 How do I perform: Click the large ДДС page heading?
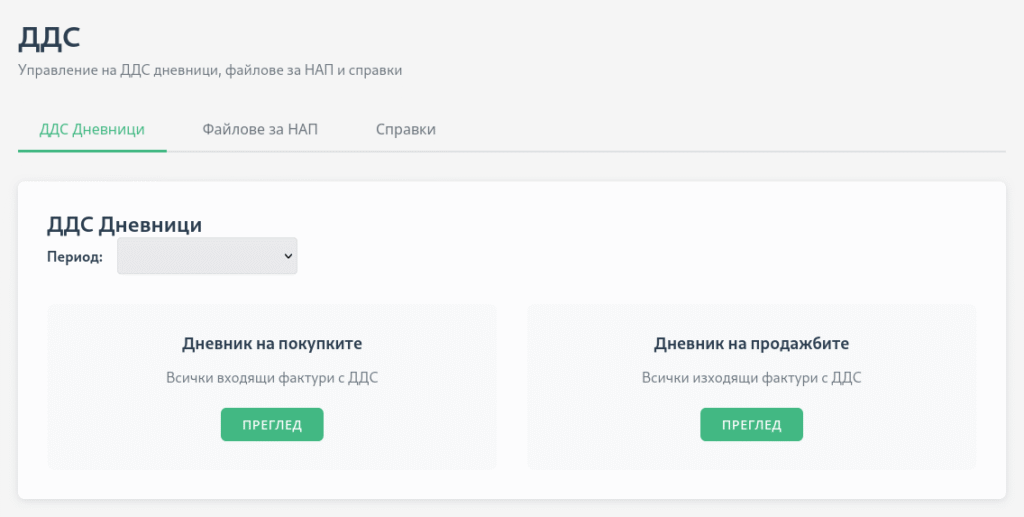(x=49, y=38)
